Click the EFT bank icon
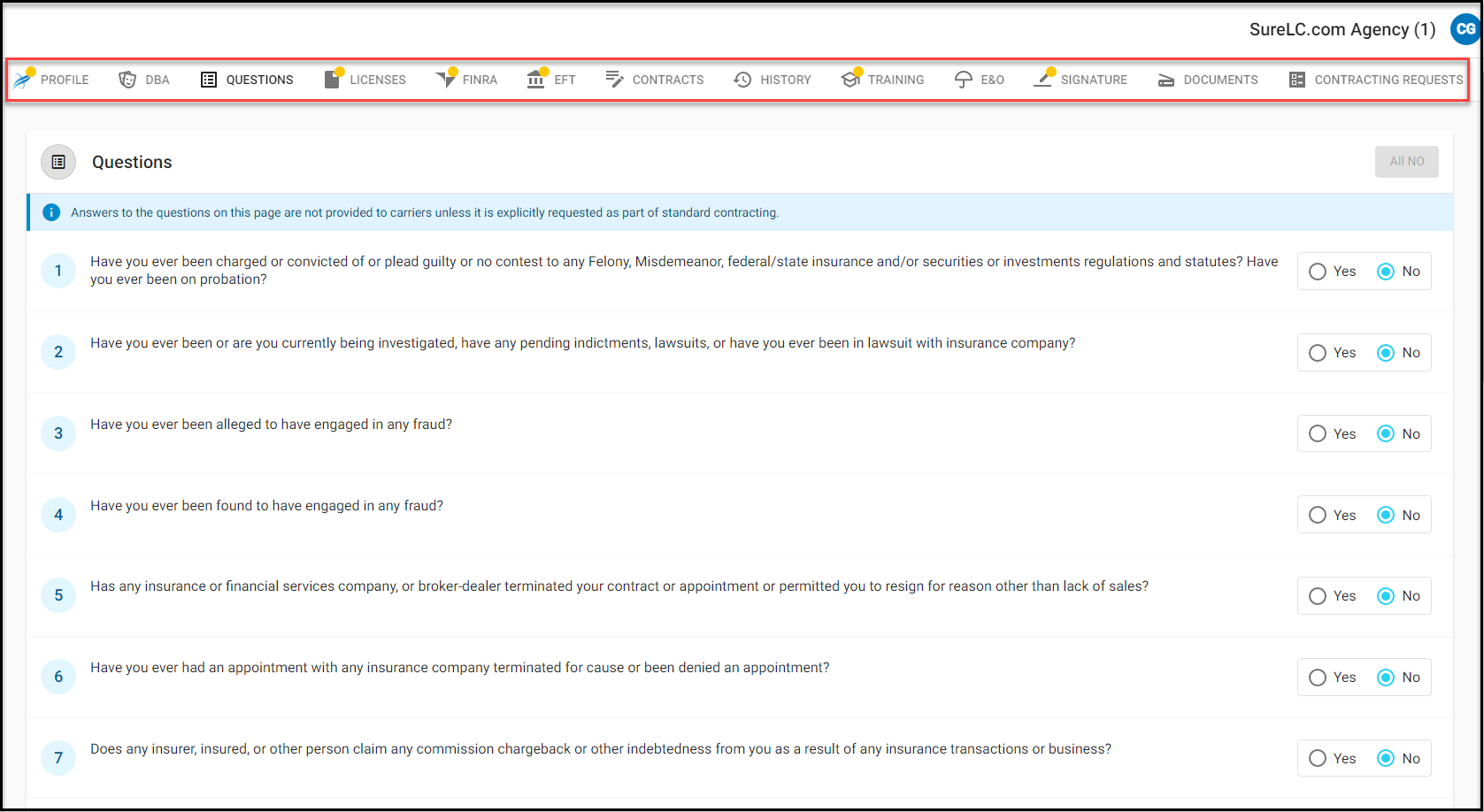 pyautogui.click(x=536, y=80)
